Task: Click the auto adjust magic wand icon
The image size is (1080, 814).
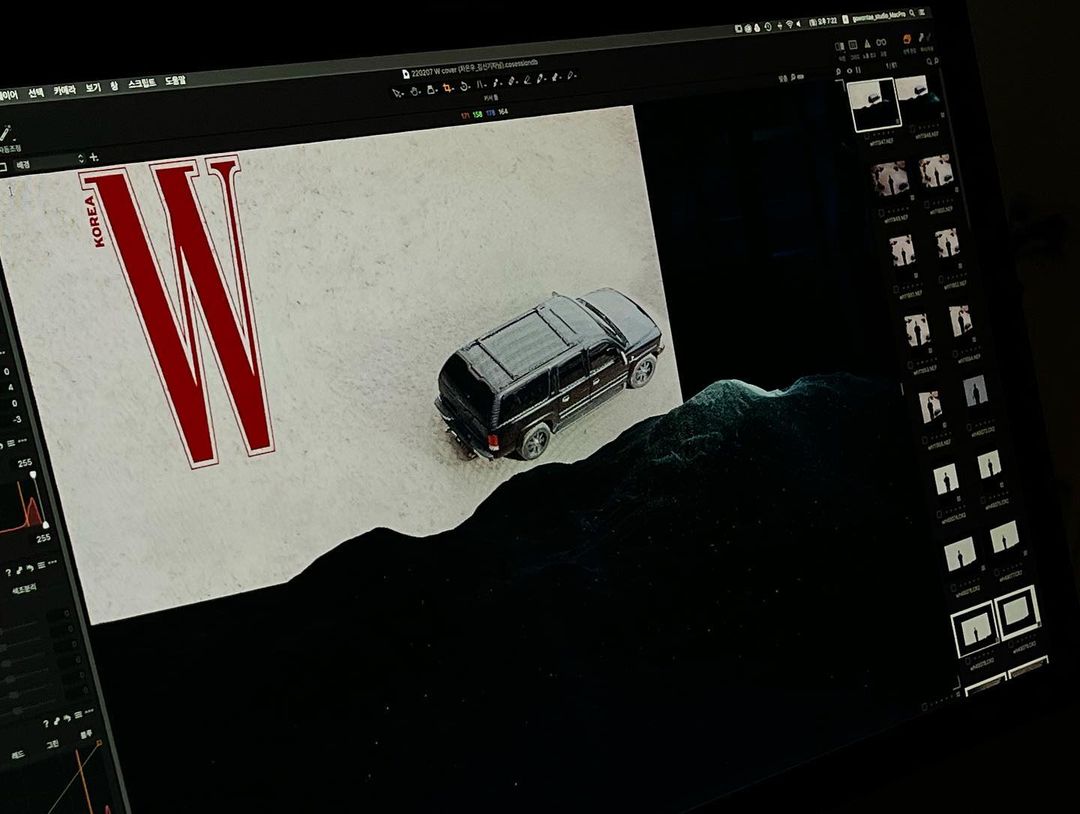Action: coord(4,135)
